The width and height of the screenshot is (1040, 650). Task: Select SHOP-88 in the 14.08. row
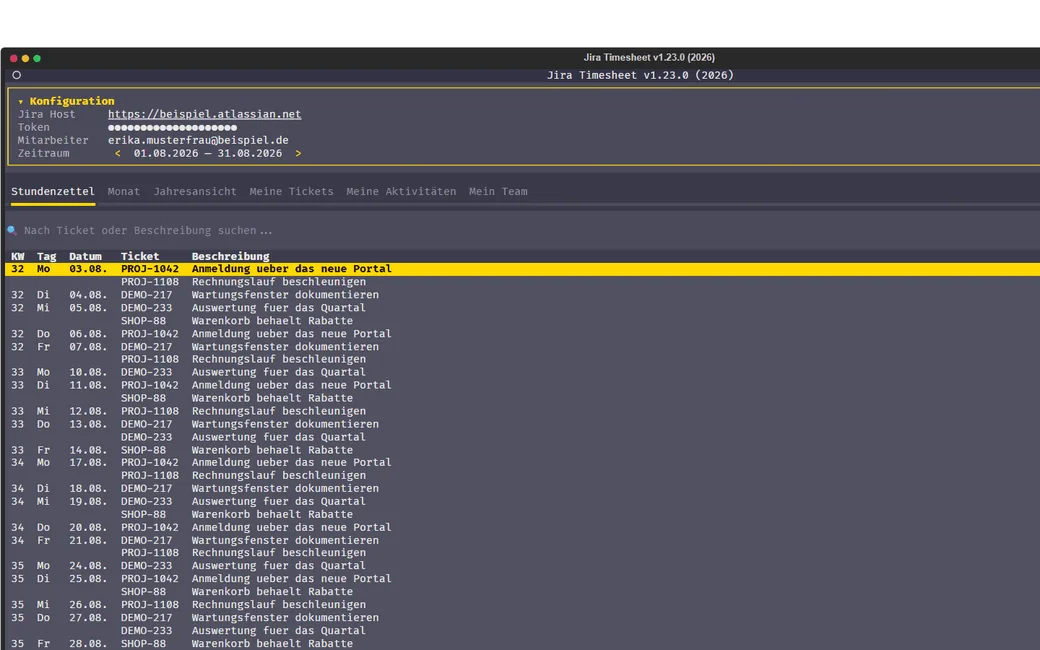143,450
